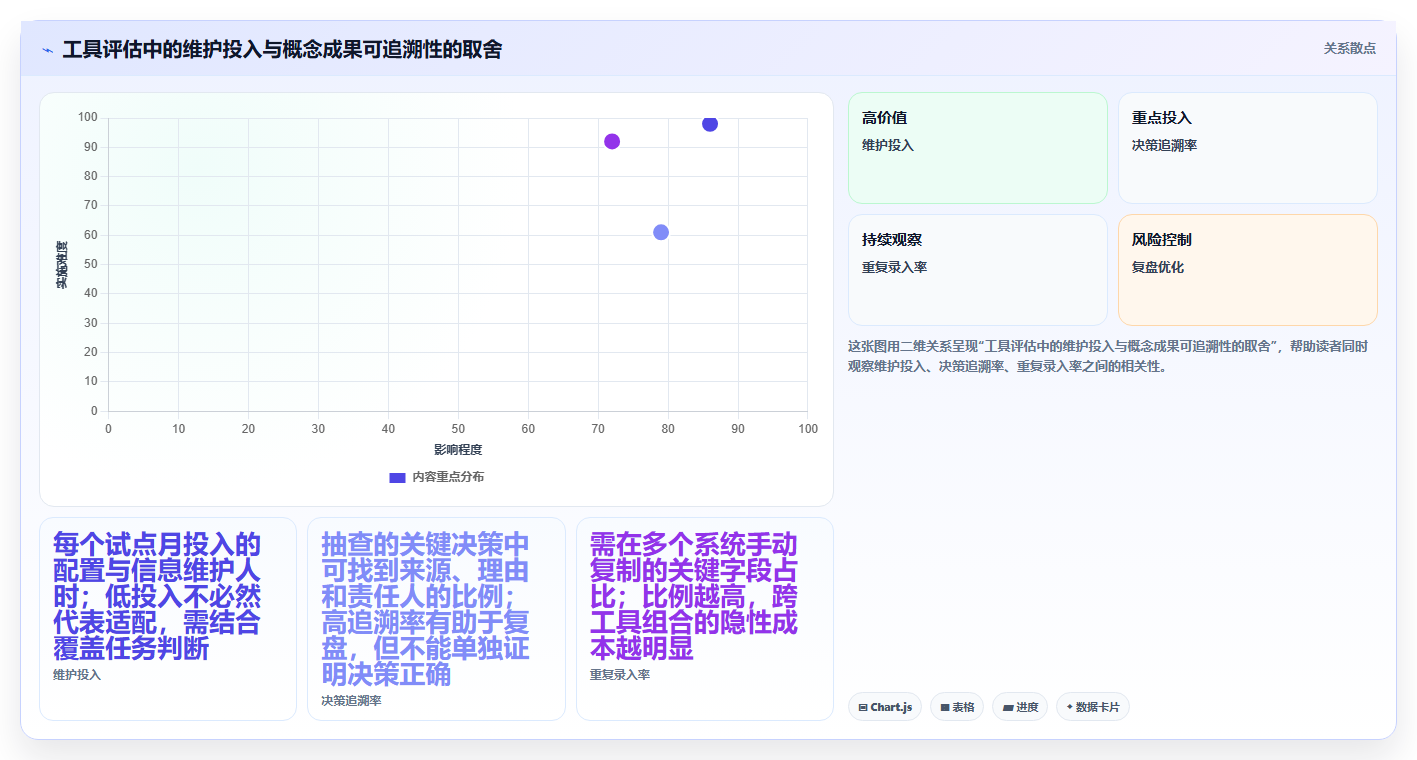Click the 重复录入率 metric card description

694,596
